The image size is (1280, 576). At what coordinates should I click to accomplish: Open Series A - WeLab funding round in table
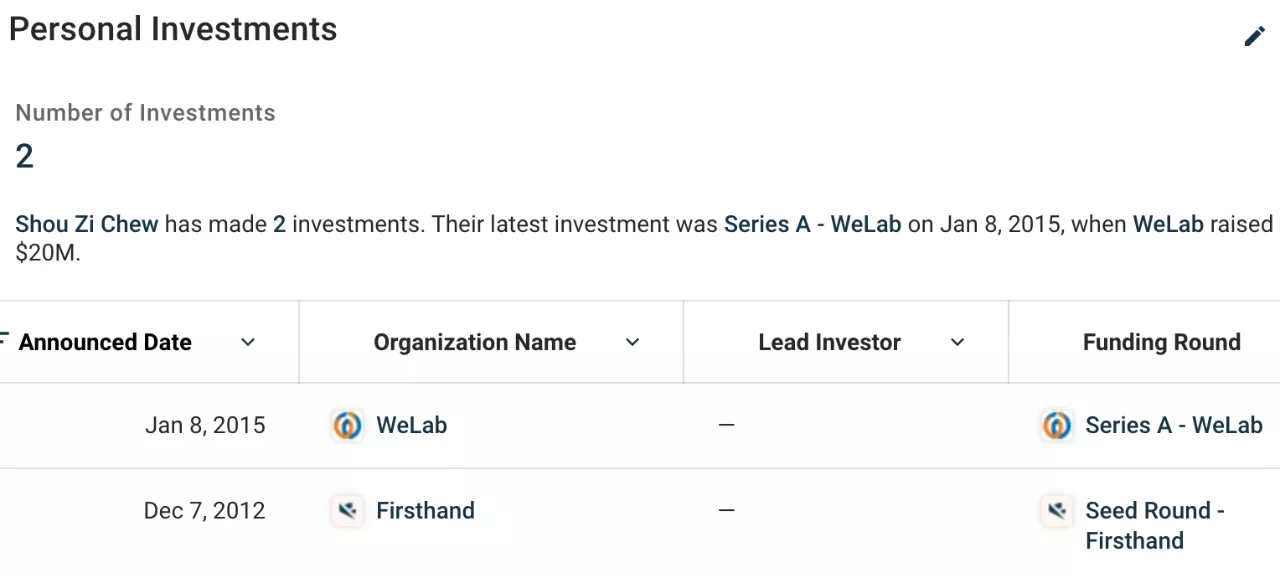point(1174,425)
